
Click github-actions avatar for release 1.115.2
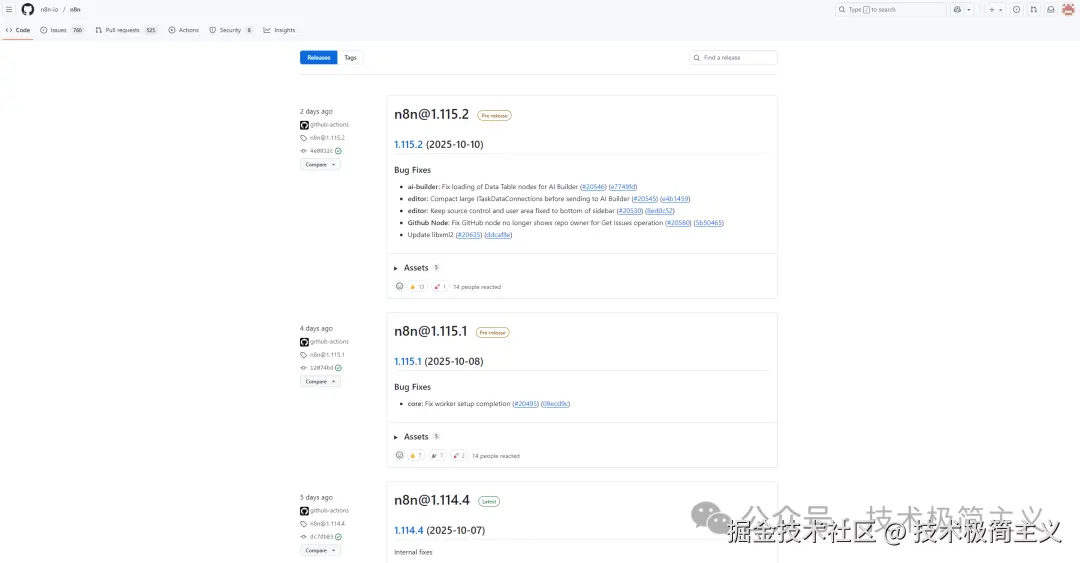[x=304, y=125]
